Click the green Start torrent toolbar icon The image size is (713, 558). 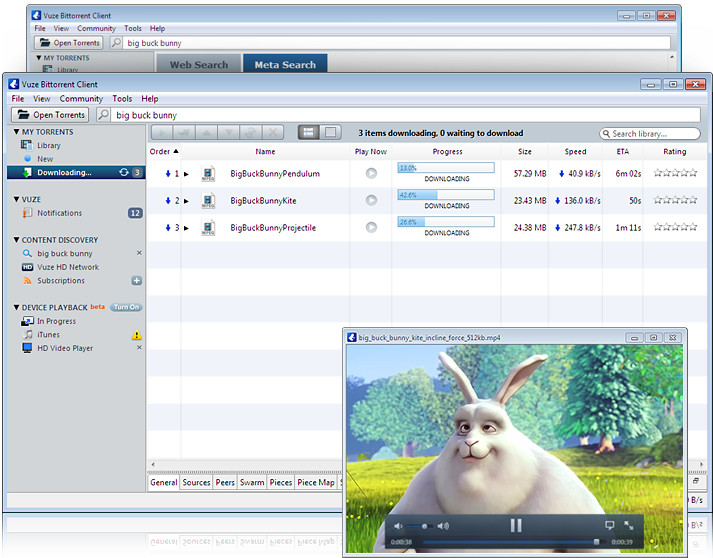pyautogui.click(x=162, y=133)
